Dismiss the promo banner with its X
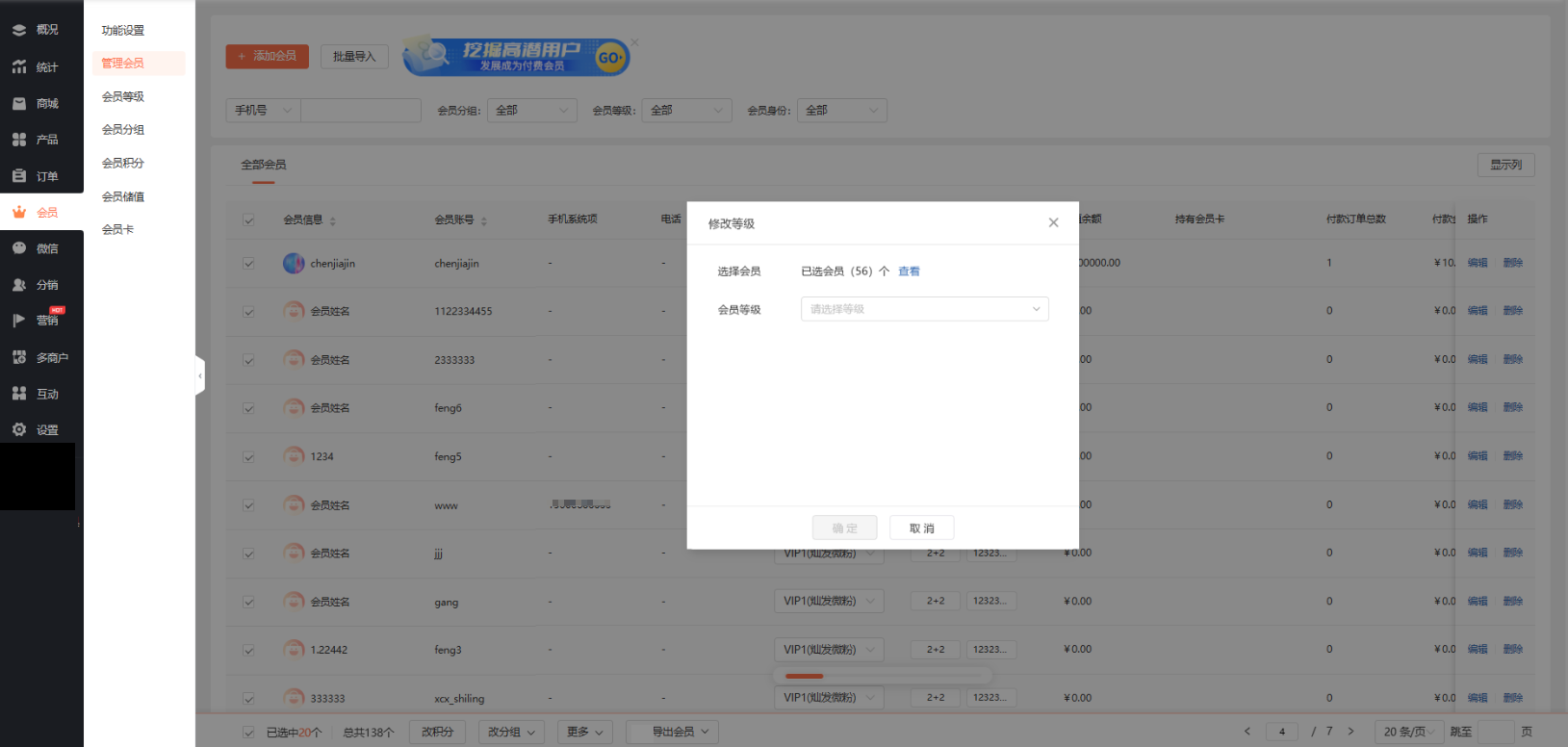 634,42
